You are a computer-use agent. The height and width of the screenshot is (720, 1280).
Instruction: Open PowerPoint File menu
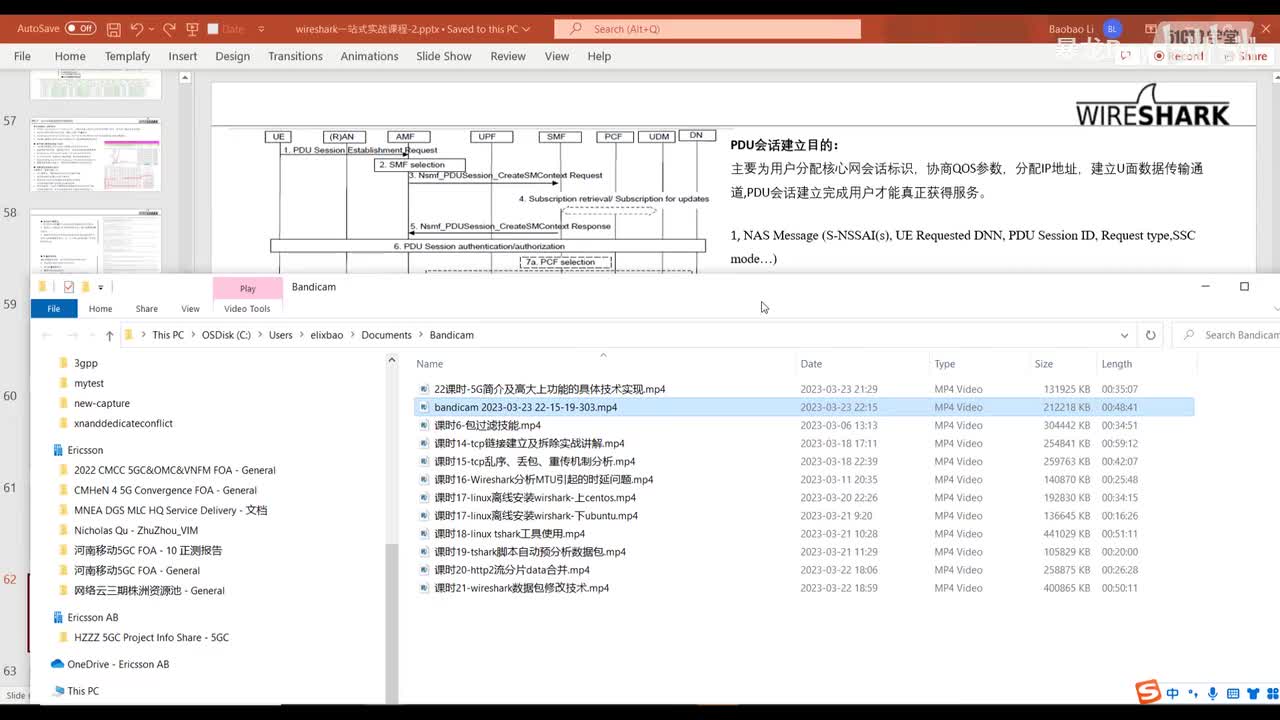tap(22, 56)
